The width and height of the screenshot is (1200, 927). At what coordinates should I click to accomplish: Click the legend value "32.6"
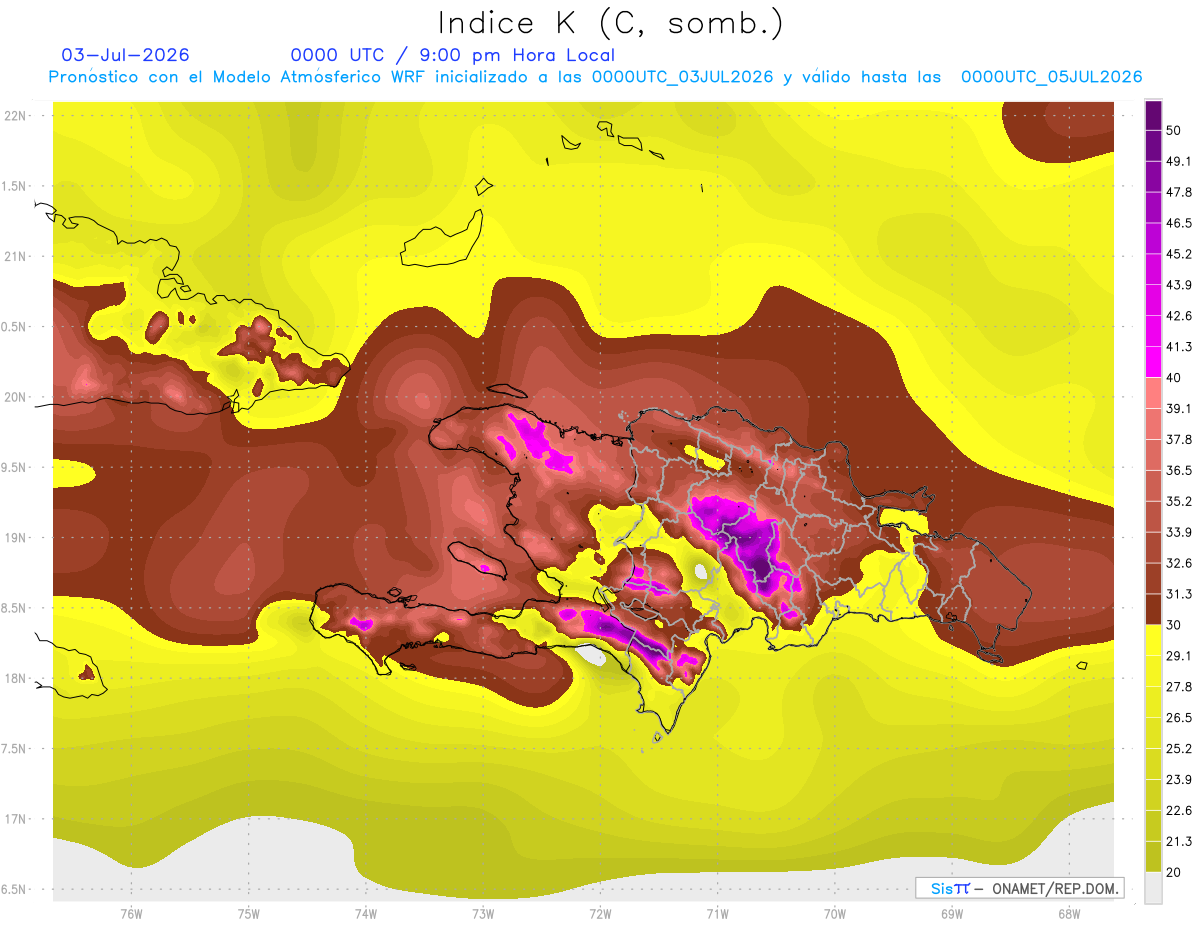click(x=1179, y=563)
